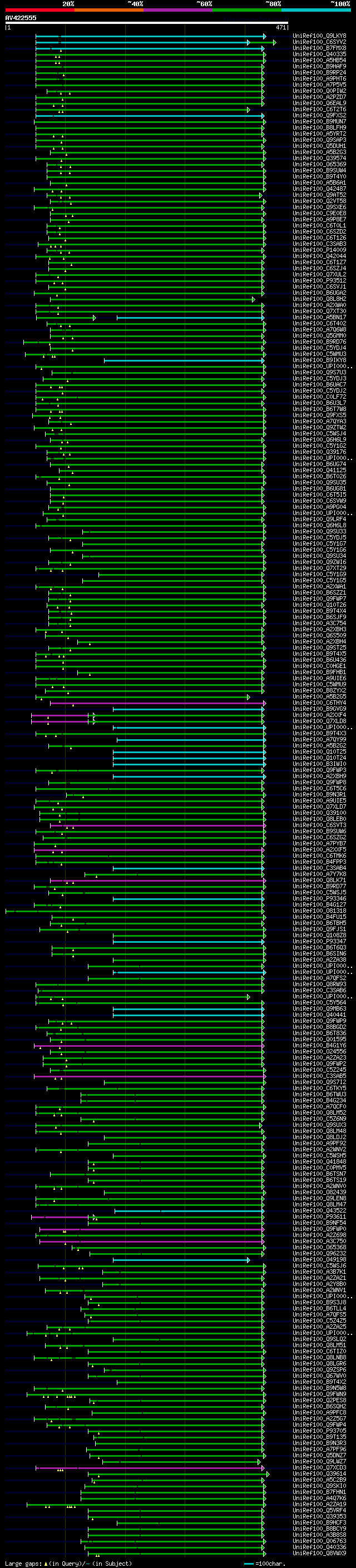Click the UniRef100_Q9FJS1 label
Screen dimensions: 356x1568
[319, 929]
